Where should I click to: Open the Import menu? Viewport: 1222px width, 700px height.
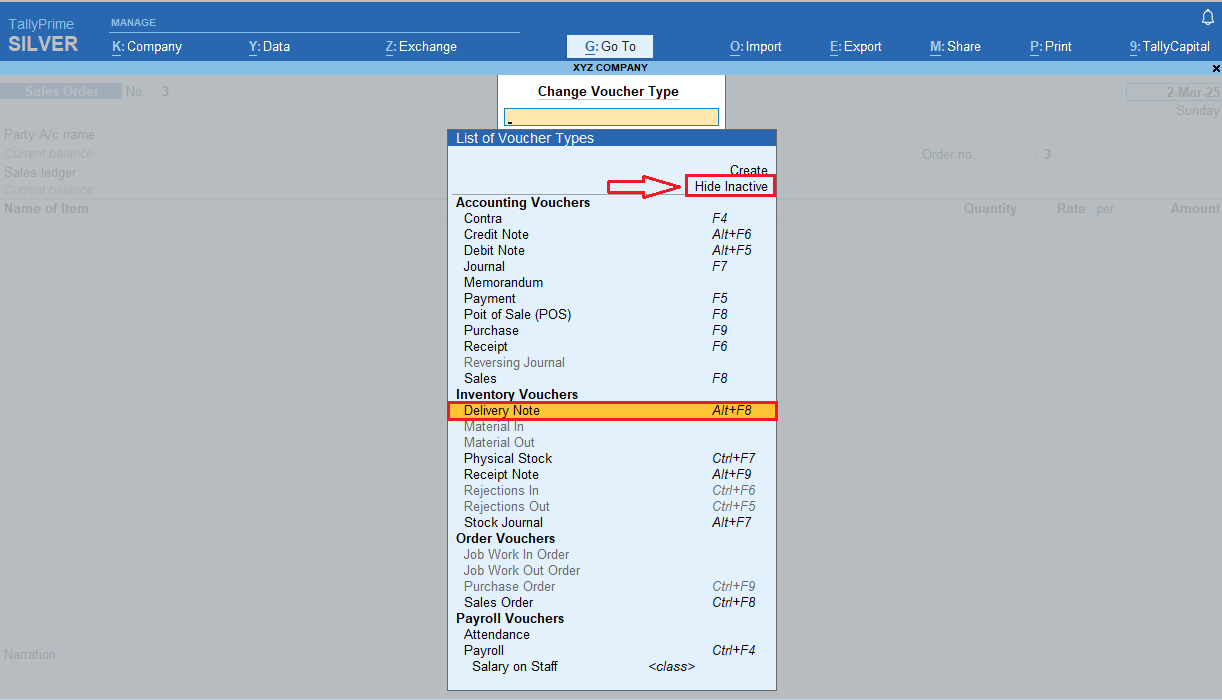pos(755,46)
